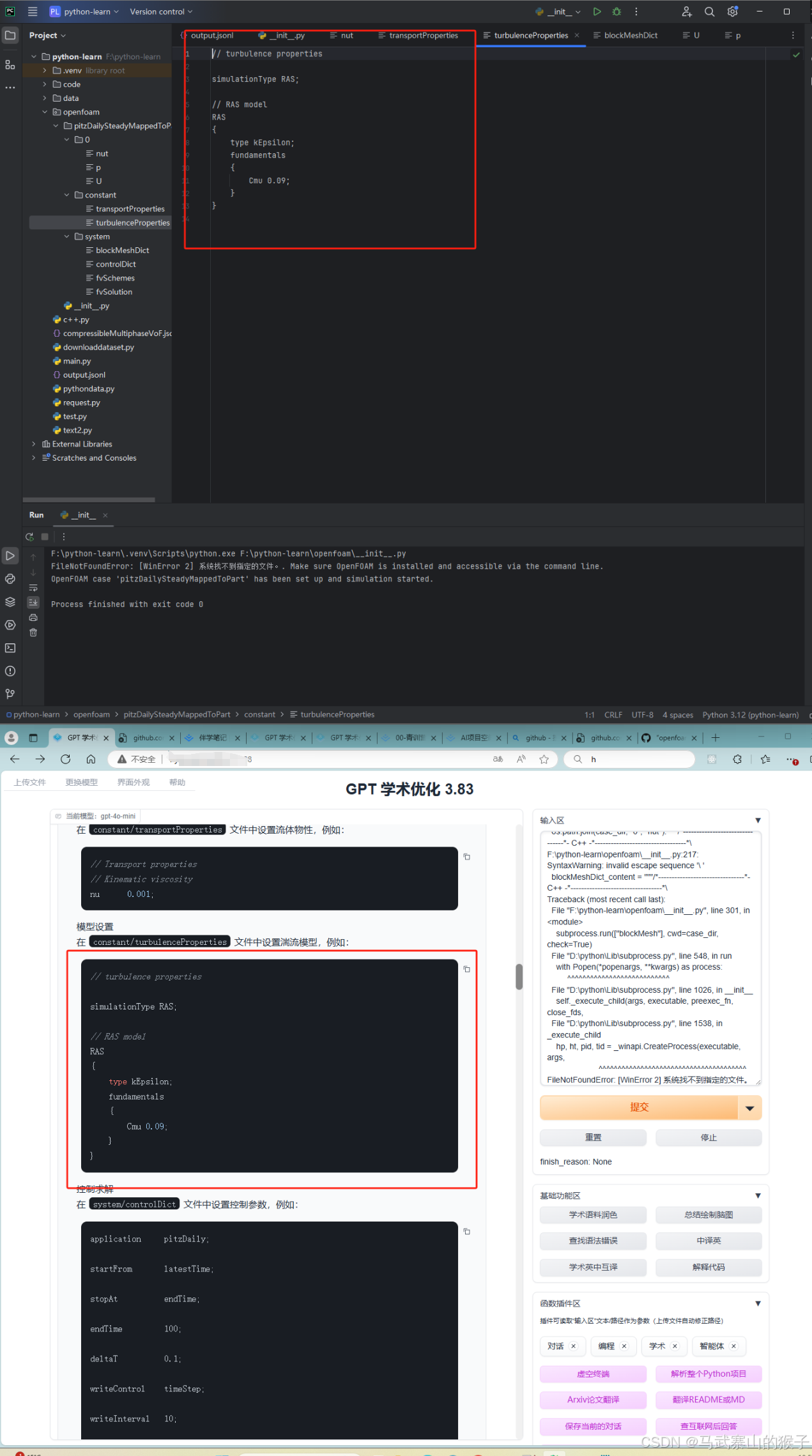The width and height of the screenshot is (812, 1456).
Task: Copy the transport properties code block
Action: [467, 857]
